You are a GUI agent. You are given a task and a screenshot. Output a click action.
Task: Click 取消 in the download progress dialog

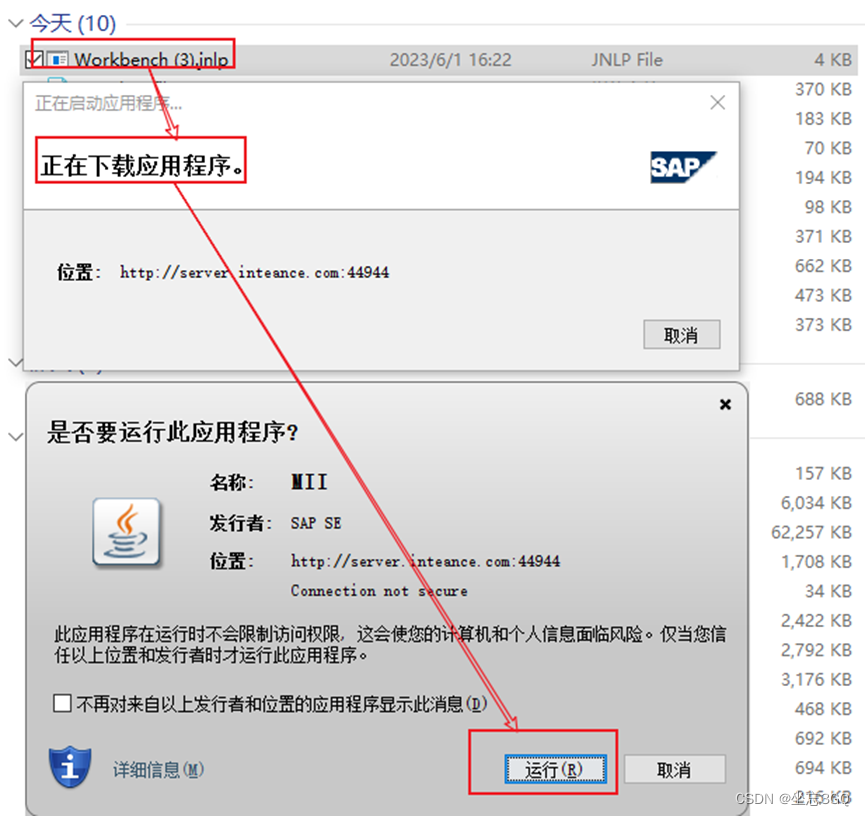[x=681, y=335]
